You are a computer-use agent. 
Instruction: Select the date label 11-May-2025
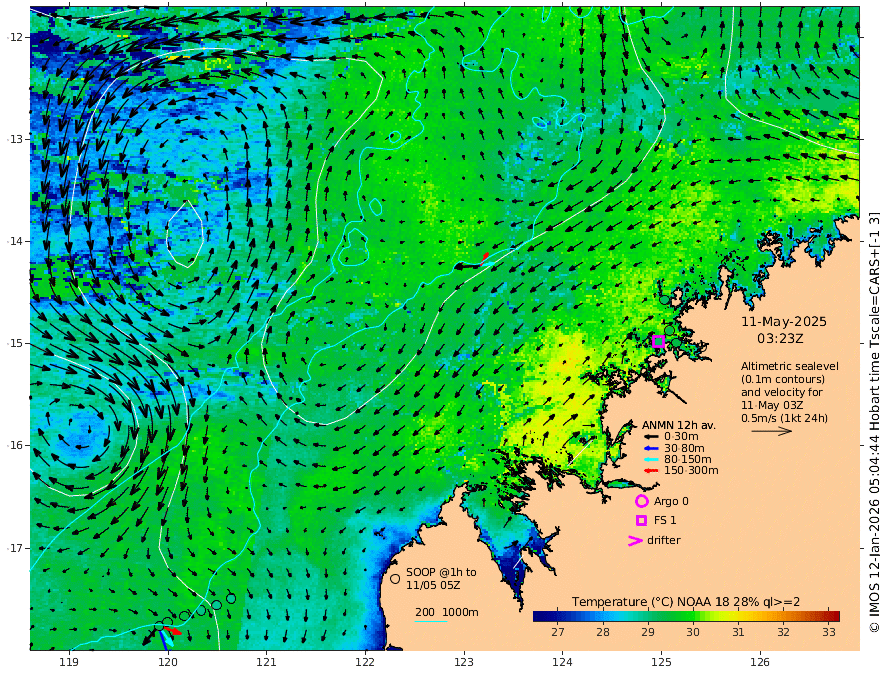pyautogui.click(x=783, y=322)
